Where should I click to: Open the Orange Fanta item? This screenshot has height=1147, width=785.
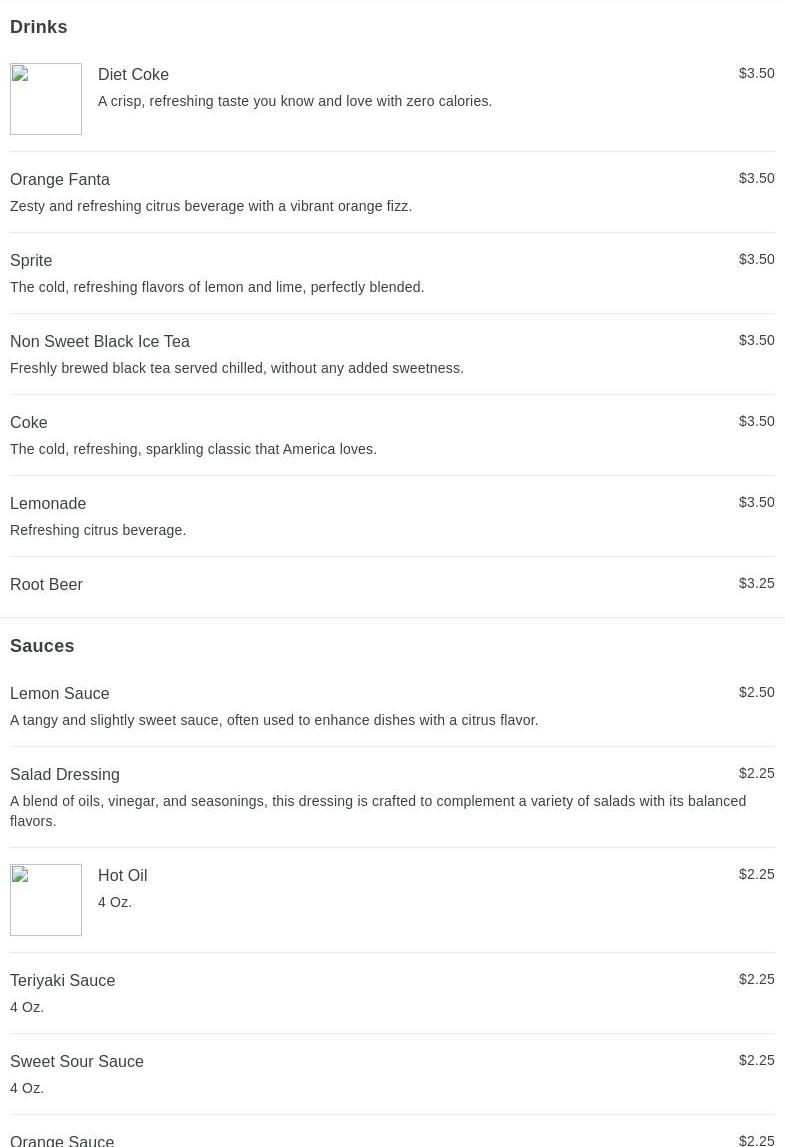tap(60, 179)
